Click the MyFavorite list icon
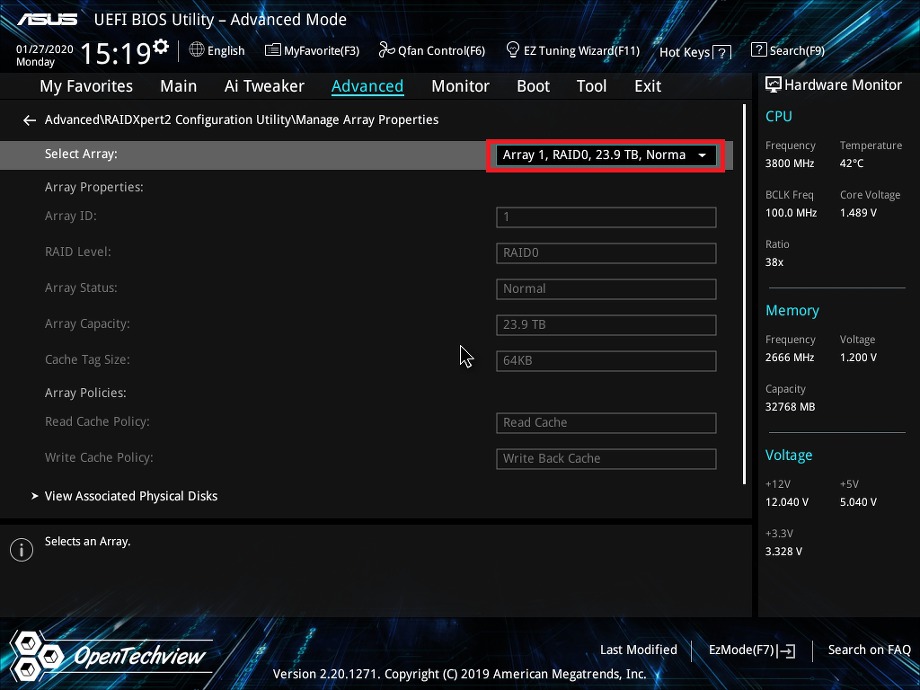Viewport: 920px width, 690px height. [x=273, y=50]
